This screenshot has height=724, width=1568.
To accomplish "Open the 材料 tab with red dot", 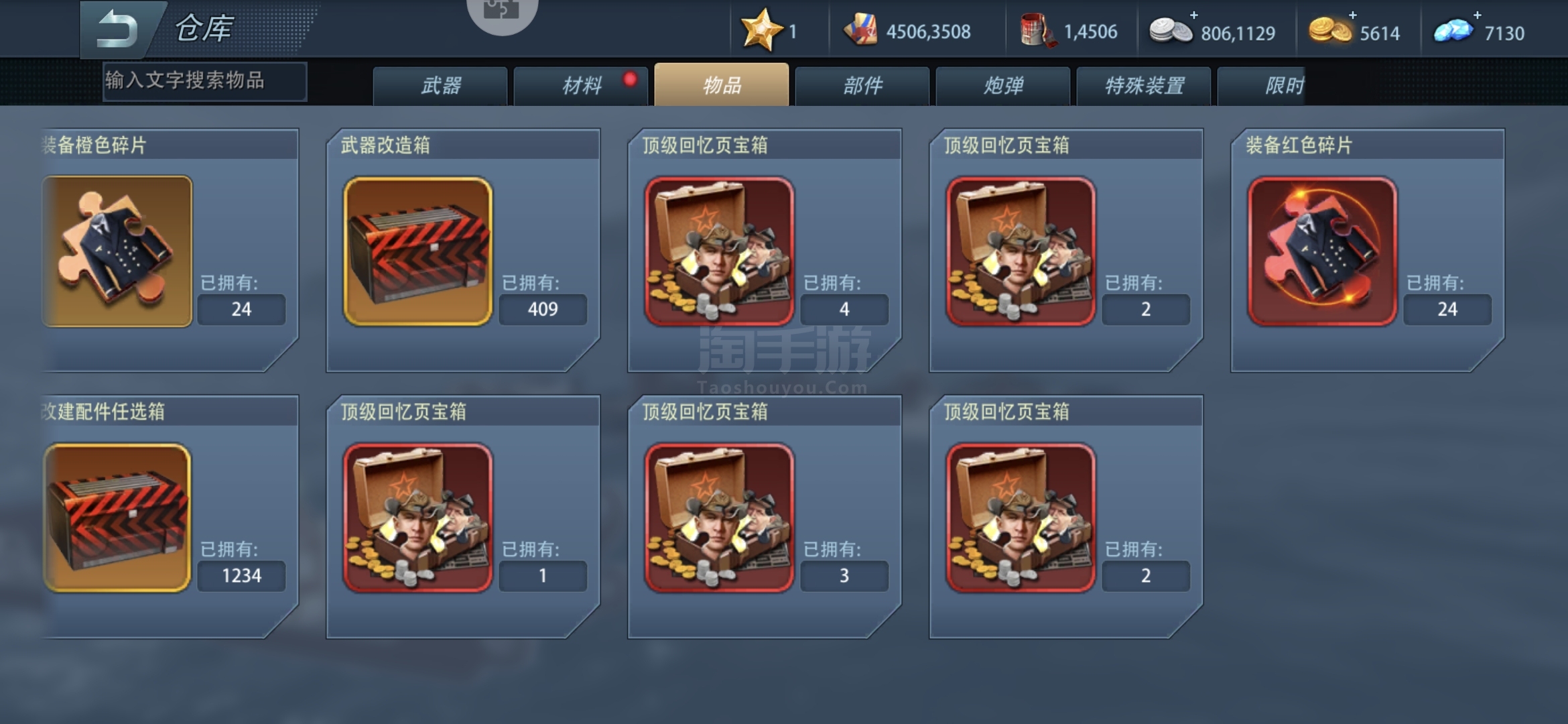I will point(581,85).
